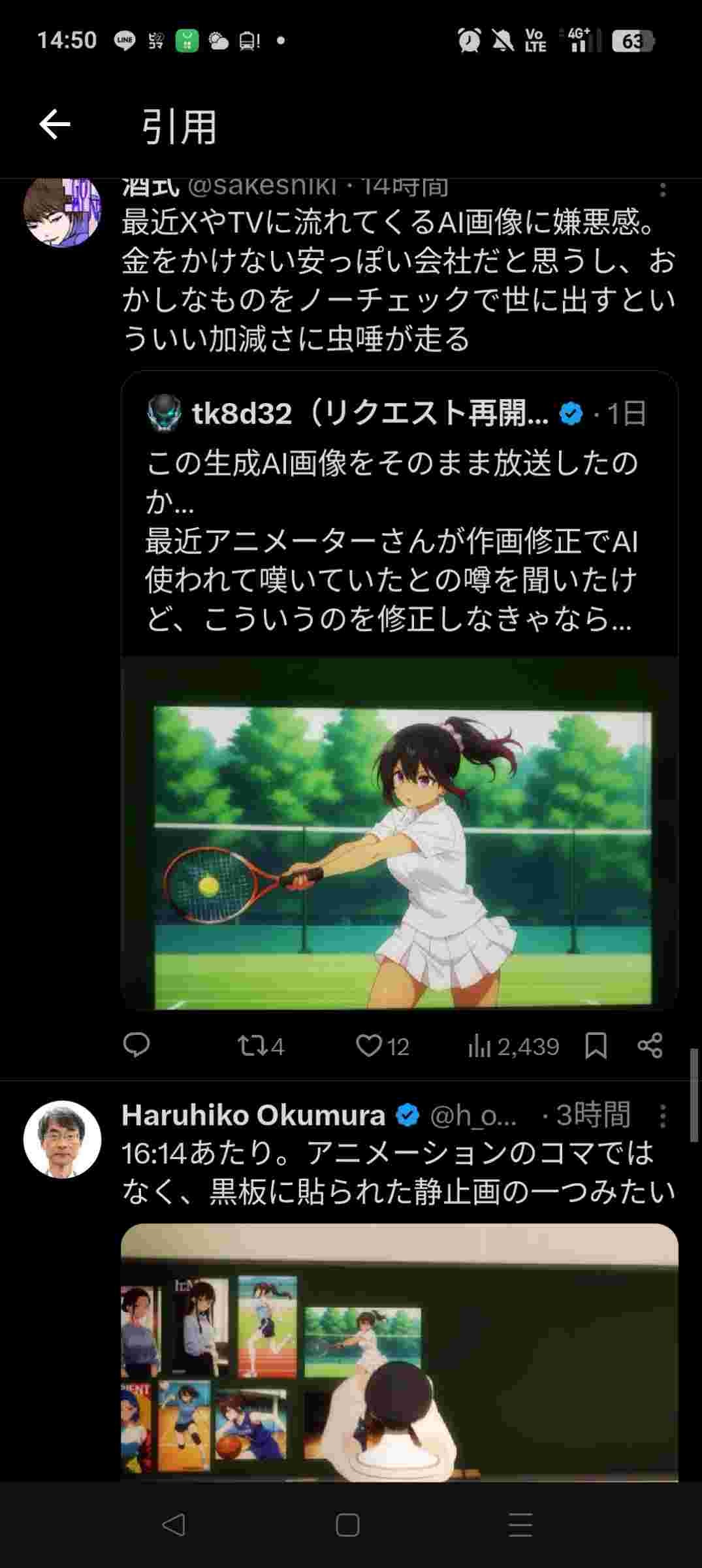Open the sakeshiki profile avatar

63,212
